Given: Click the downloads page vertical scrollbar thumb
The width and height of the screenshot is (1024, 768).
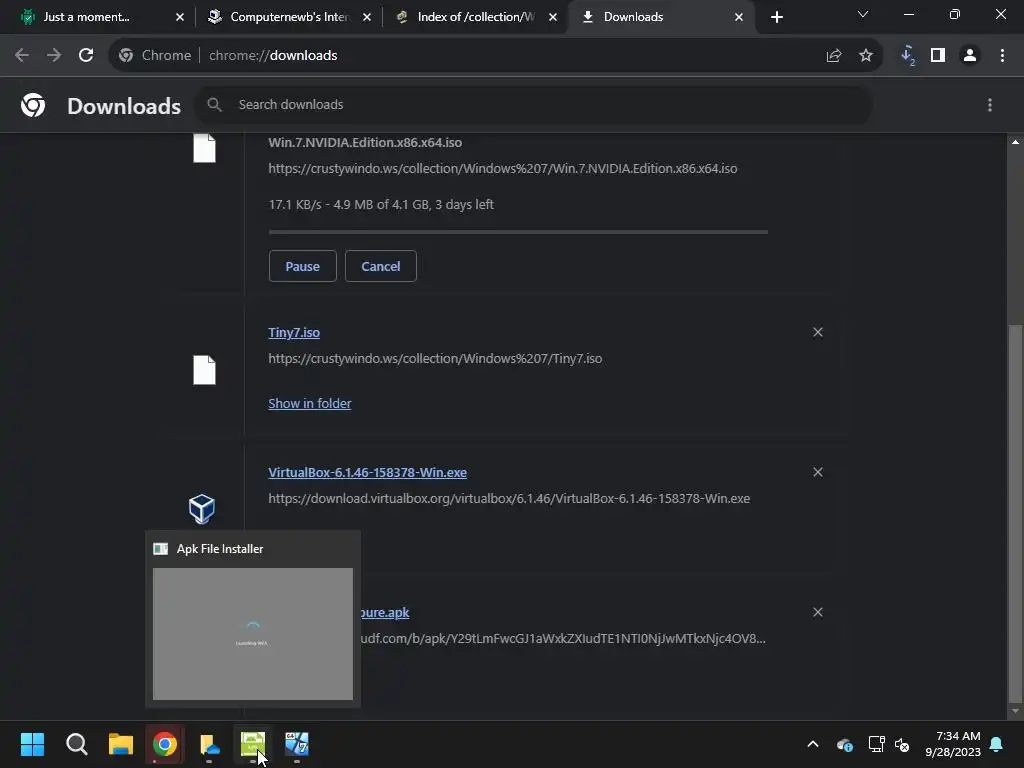Looking at the screenshot, I should point(1015,512).
